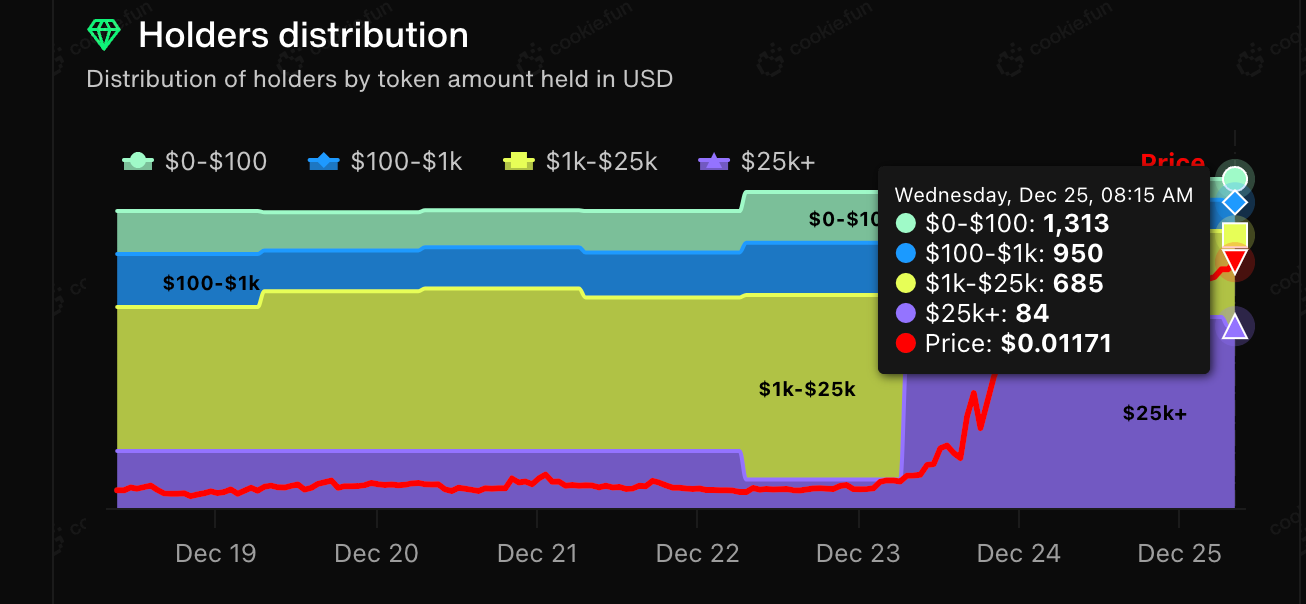Click the red Price dot in the tooltip

coord(906,343)
